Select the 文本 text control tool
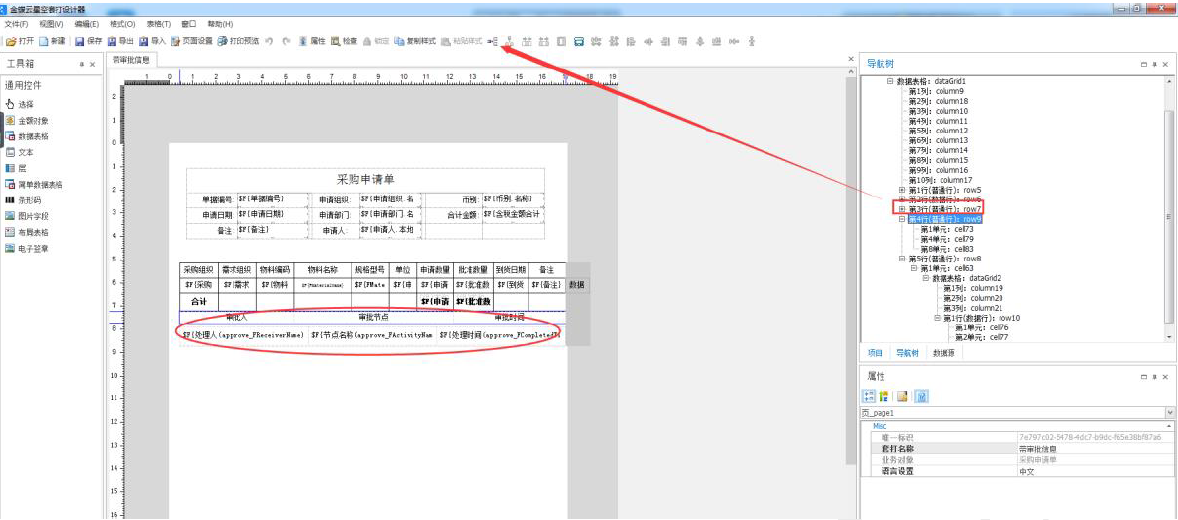 point(26,152)
